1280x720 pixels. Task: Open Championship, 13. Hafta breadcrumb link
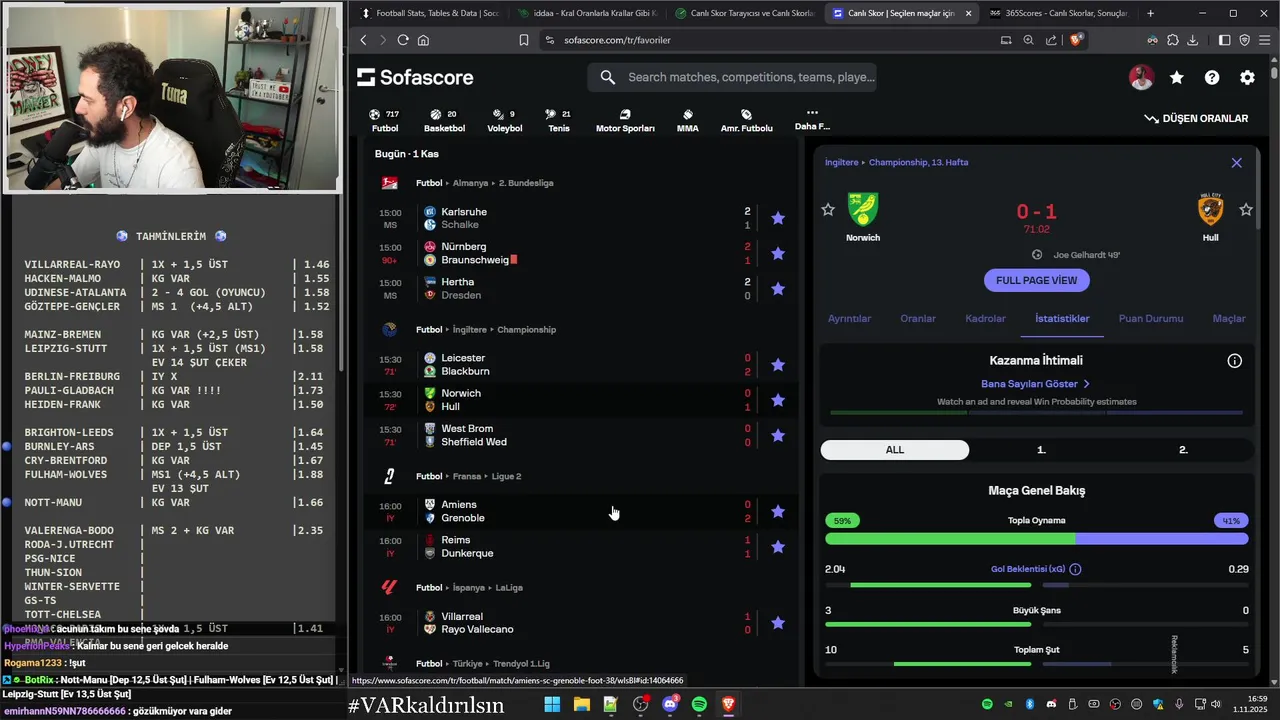click(918, 162)
